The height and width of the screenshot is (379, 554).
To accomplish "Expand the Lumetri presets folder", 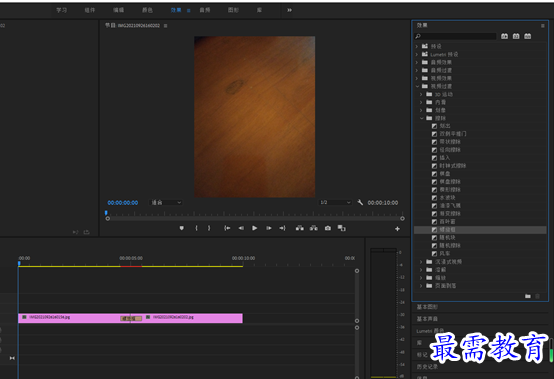I will [417, 54].
